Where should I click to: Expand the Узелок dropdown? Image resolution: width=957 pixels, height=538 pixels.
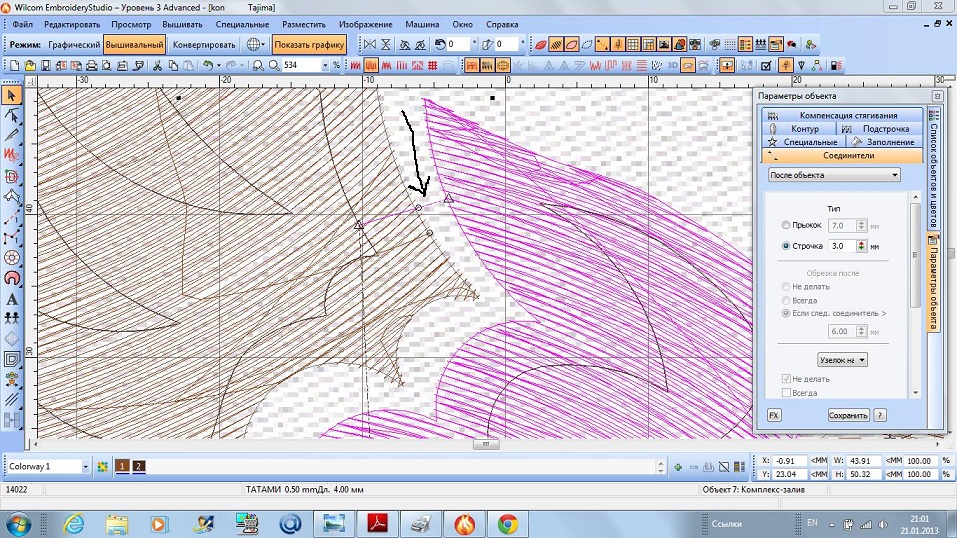(x=841, y=359)
